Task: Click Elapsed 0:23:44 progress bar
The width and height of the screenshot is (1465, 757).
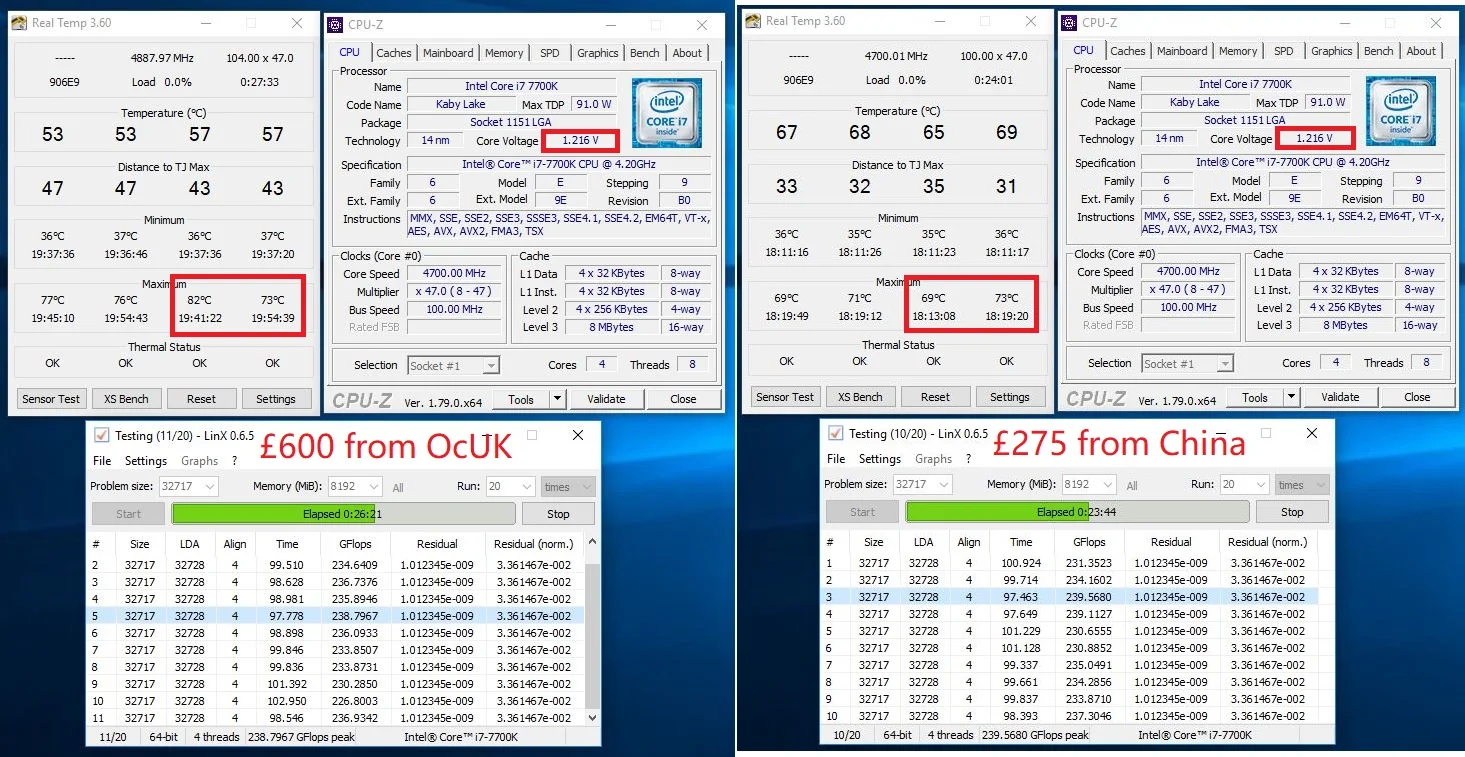Action: 1077,512
